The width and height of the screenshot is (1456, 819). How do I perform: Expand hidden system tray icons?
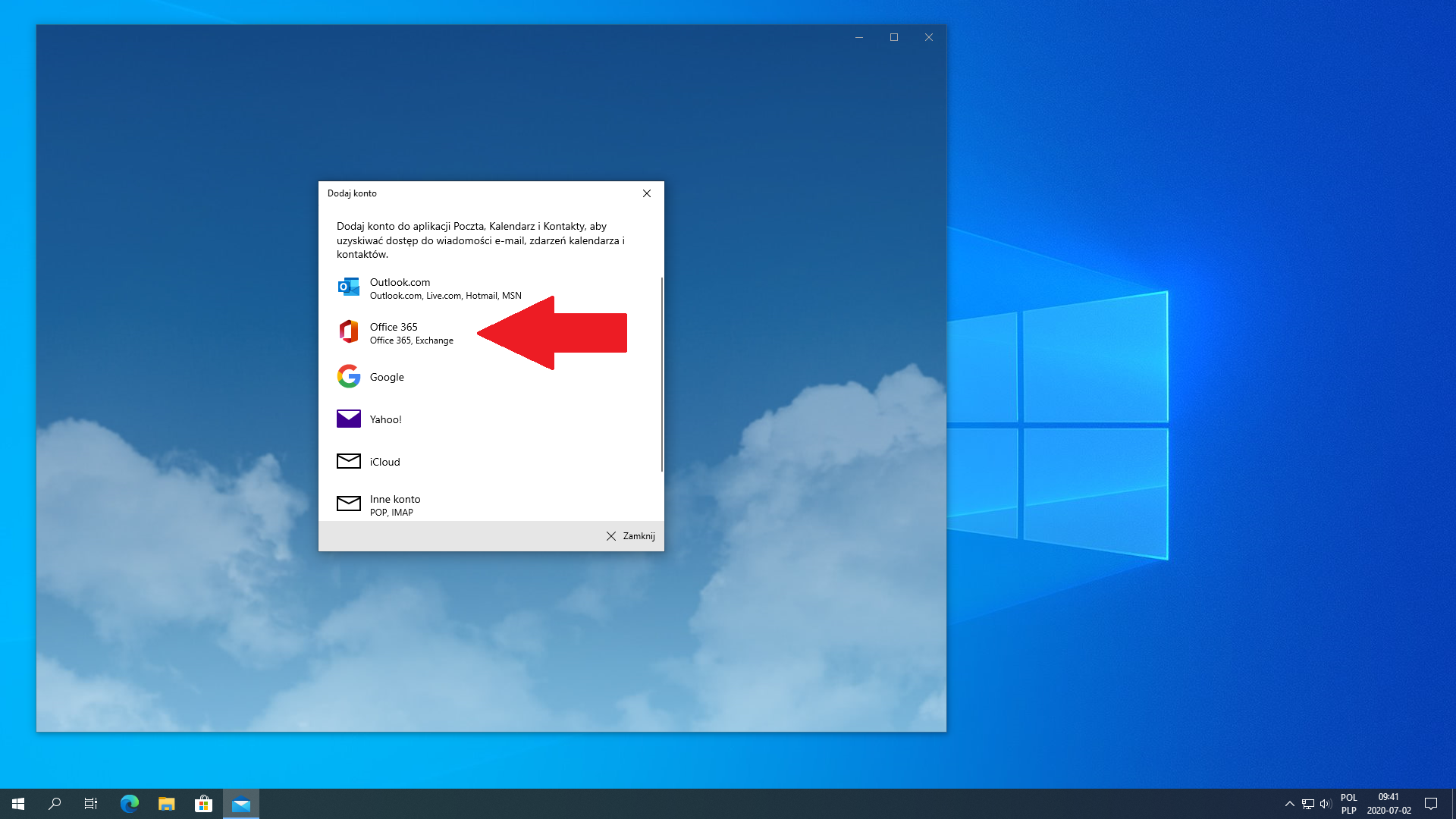[x=1289, y=804]
